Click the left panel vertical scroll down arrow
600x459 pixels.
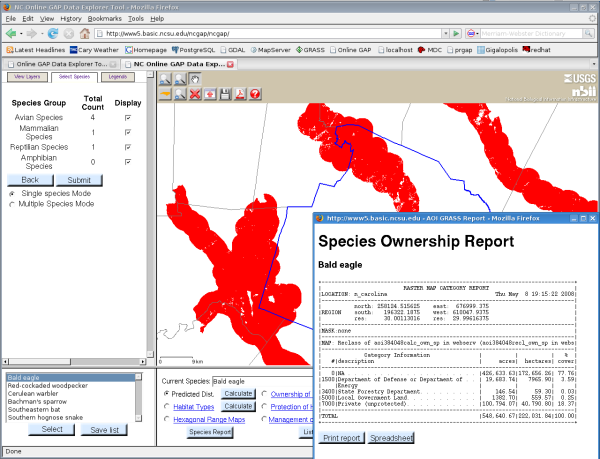pos(150,354)
